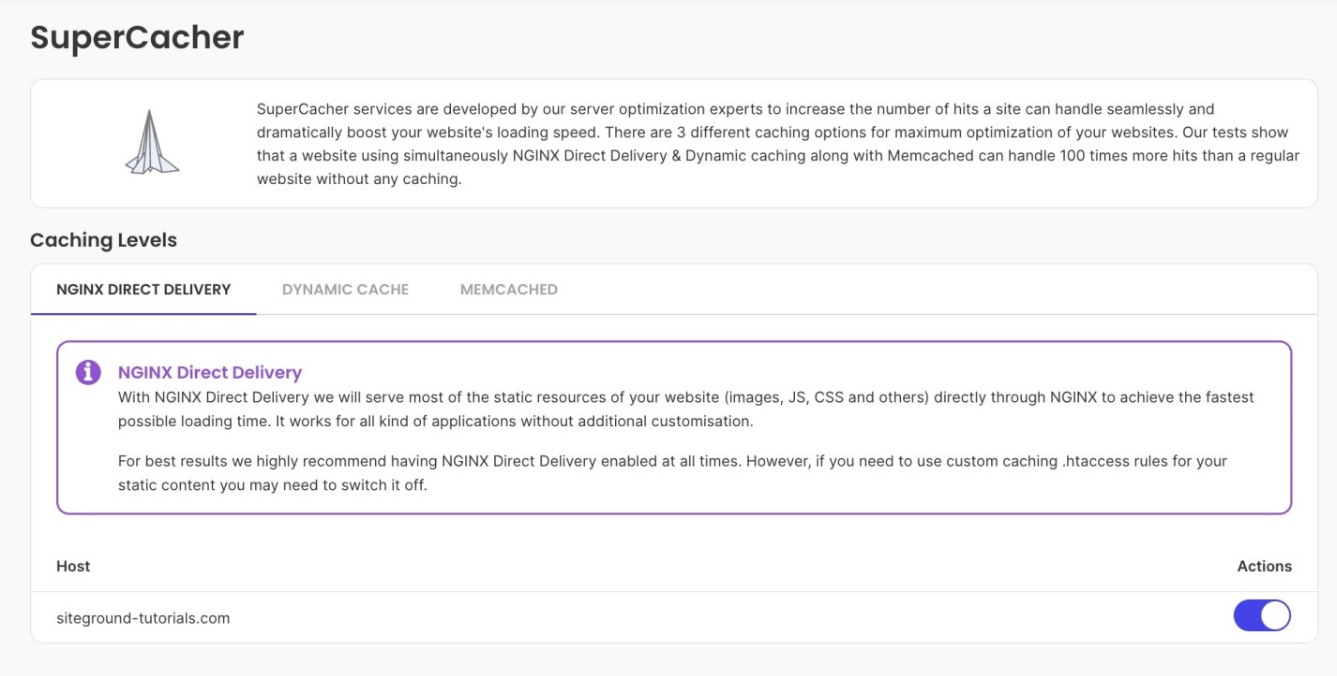Viewport: 1337px width, 676px height.
Task: Select the NGINX DIRECT DELIVERY tab
Action: [143, 289]
